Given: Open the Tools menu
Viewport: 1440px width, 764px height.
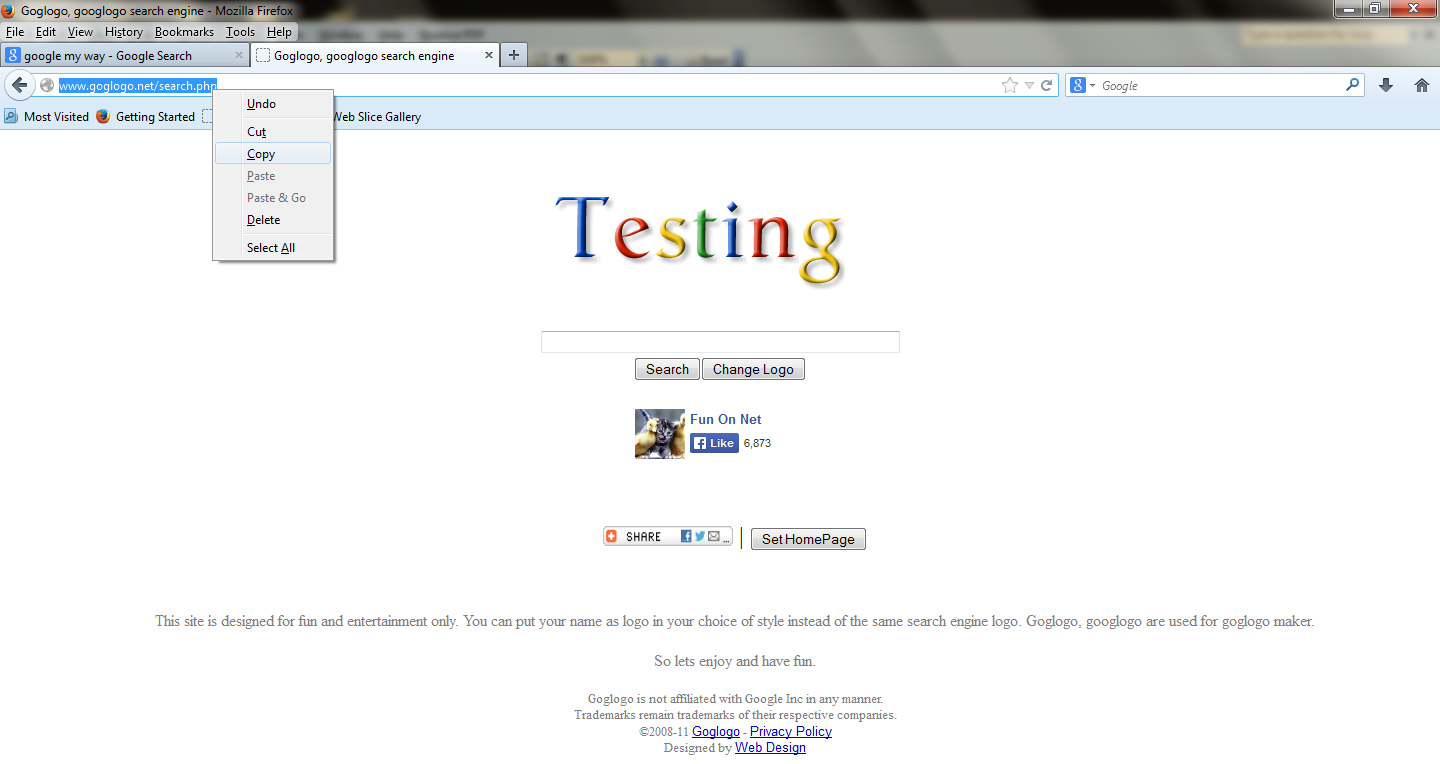Looking at the screenshot, I should [240, 32].
